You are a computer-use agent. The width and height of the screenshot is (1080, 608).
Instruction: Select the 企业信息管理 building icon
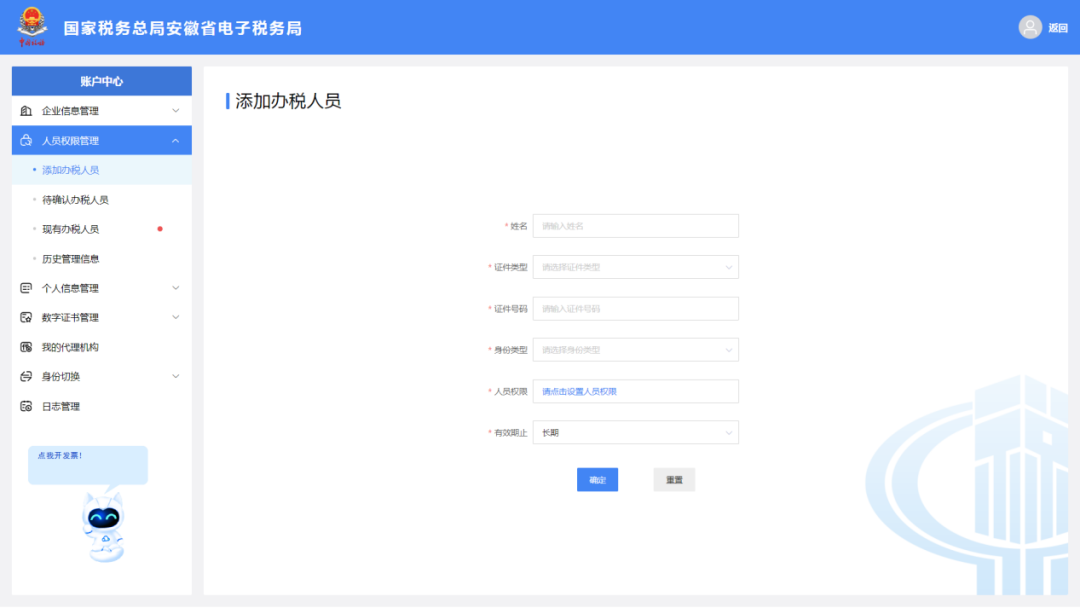pos(26,111)
